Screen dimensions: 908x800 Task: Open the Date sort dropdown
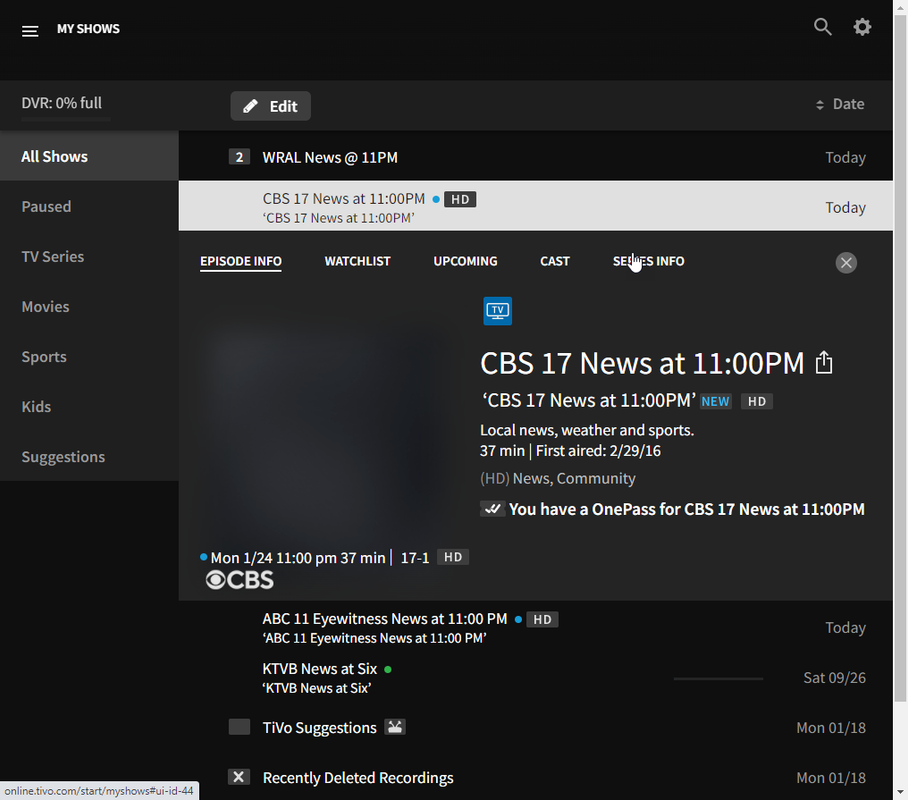[x=840, y=104]
